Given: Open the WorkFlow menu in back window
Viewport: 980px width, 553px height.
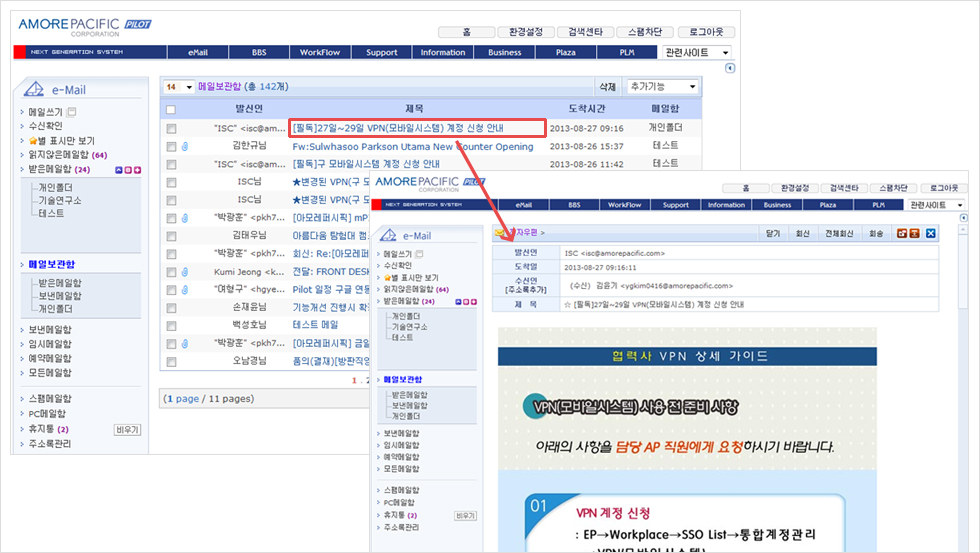Looking at the screenshot, I should coord(320,52).
